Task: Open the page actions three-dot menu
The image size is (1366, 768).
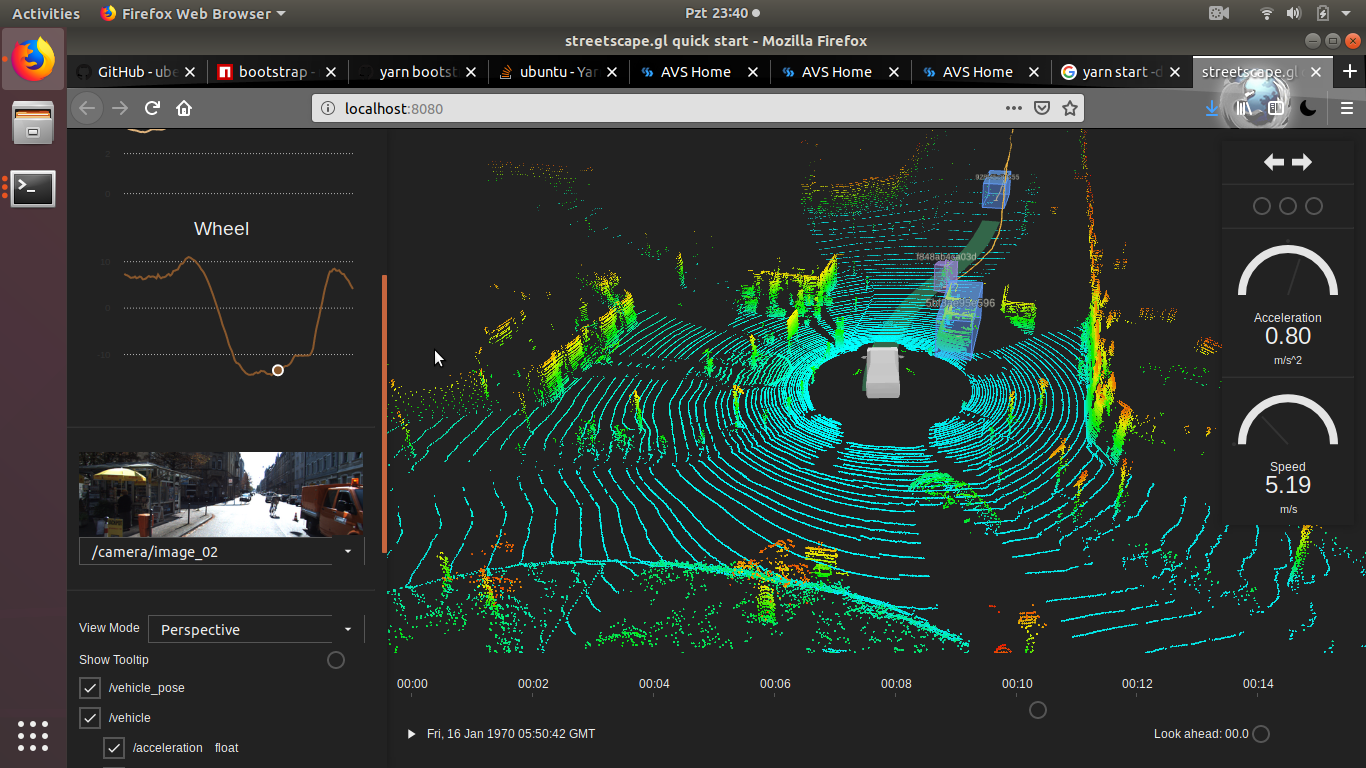Action: coord(1013,108)
